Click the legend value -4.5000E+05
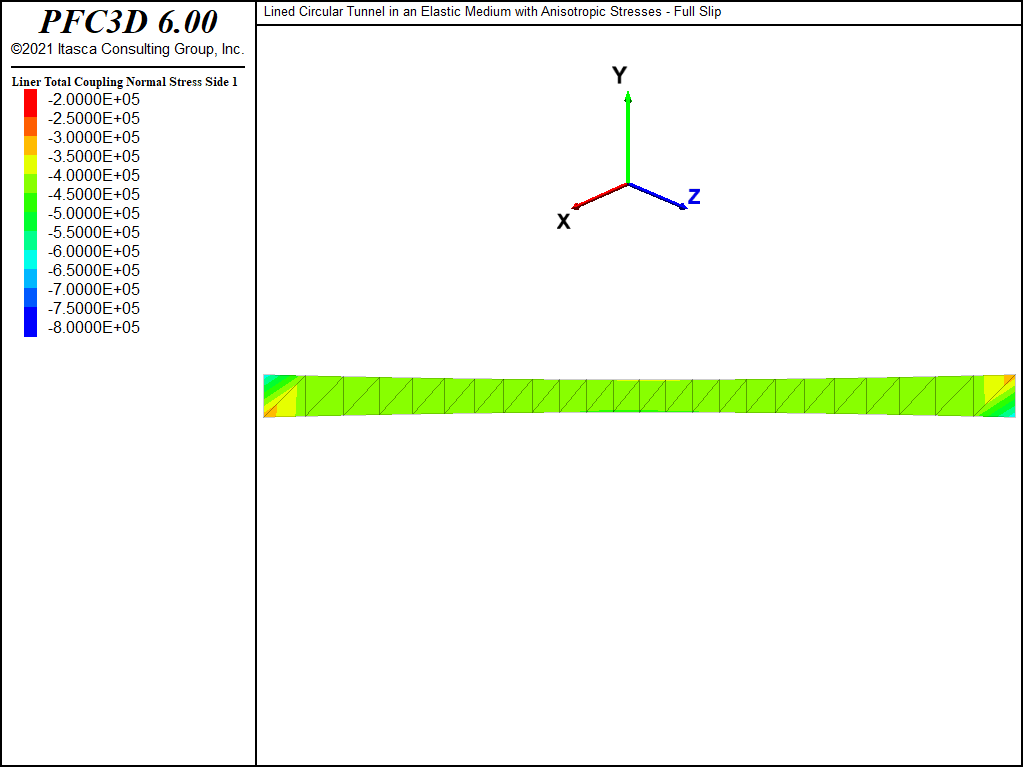The width and height of the screenshot is (1024, 768). [x=94, y=194]
